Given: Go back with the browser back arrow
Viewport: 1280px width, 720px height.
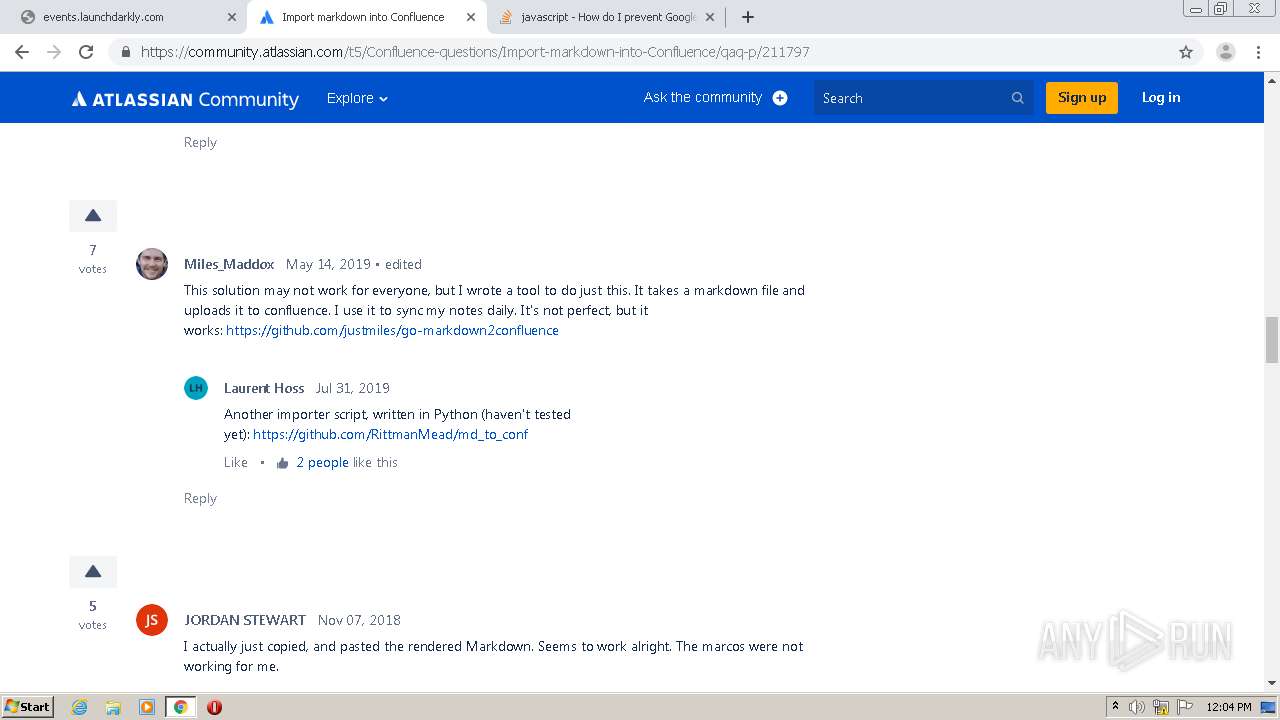Looking at the screenshot, I should tap(22, 52).
